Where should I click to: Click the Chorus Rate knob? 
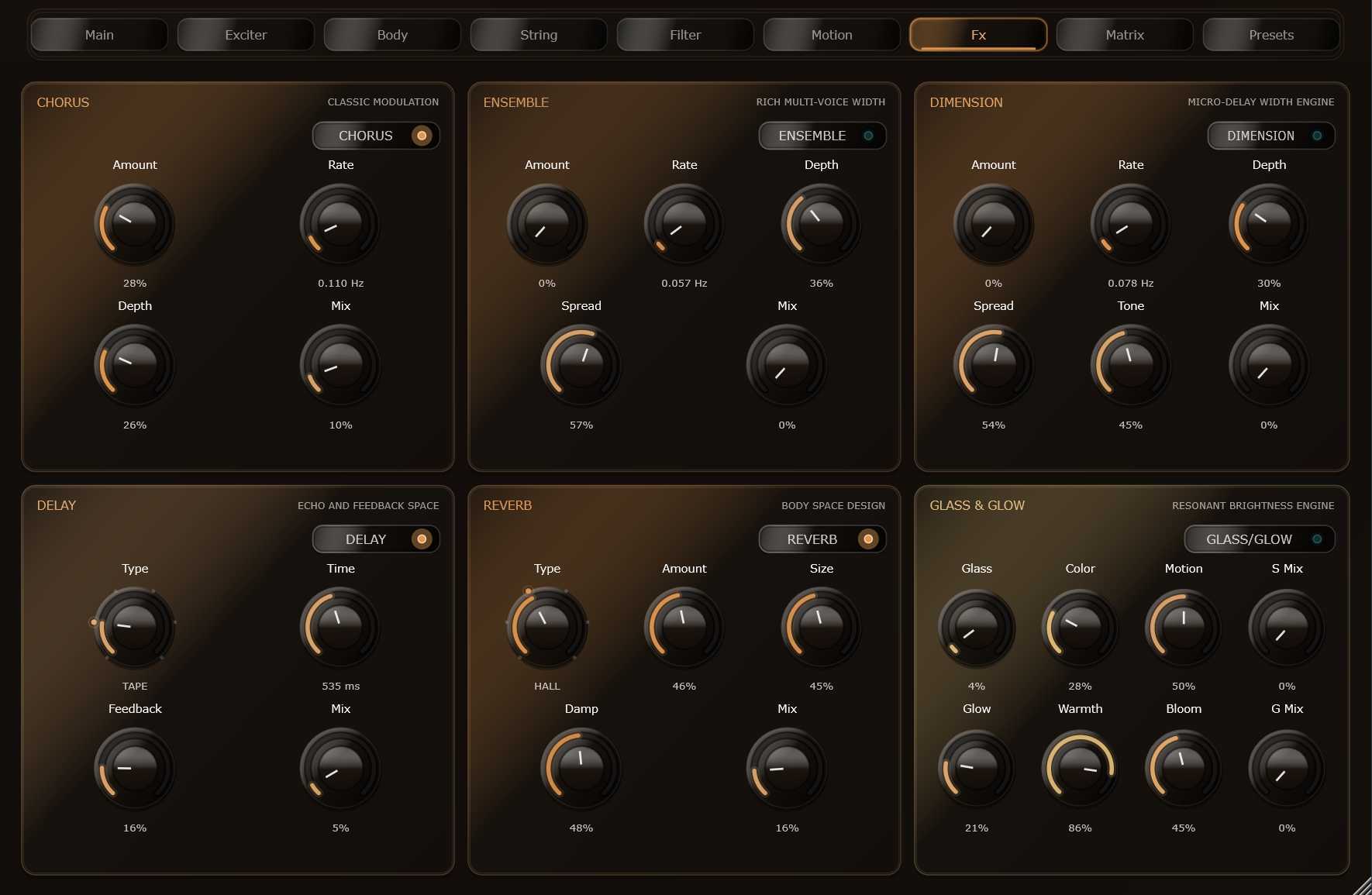pyautogui.click(x=340, y=224)
